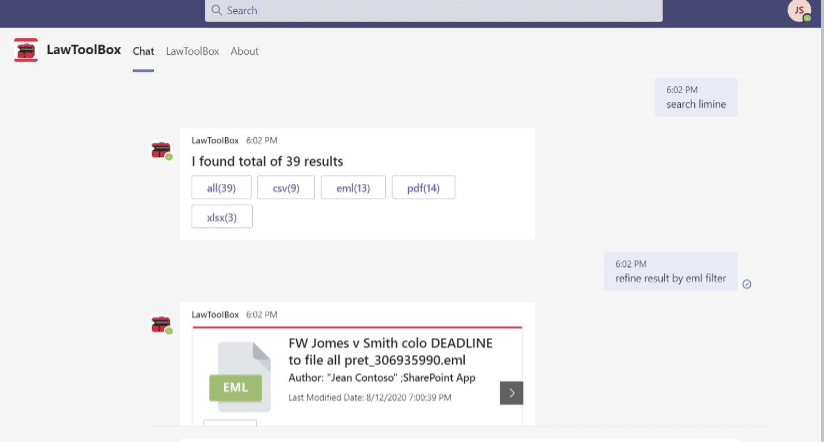Open the JS user profile avatar
The image size is (825, 443).
click(x=799, y=11)
